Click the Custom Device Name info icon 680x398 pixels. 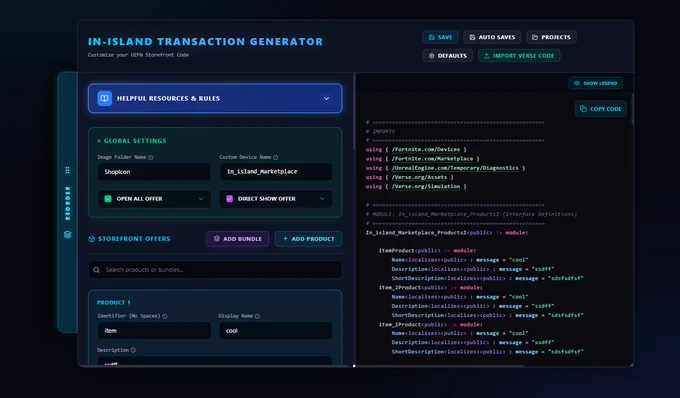(275, 157)
